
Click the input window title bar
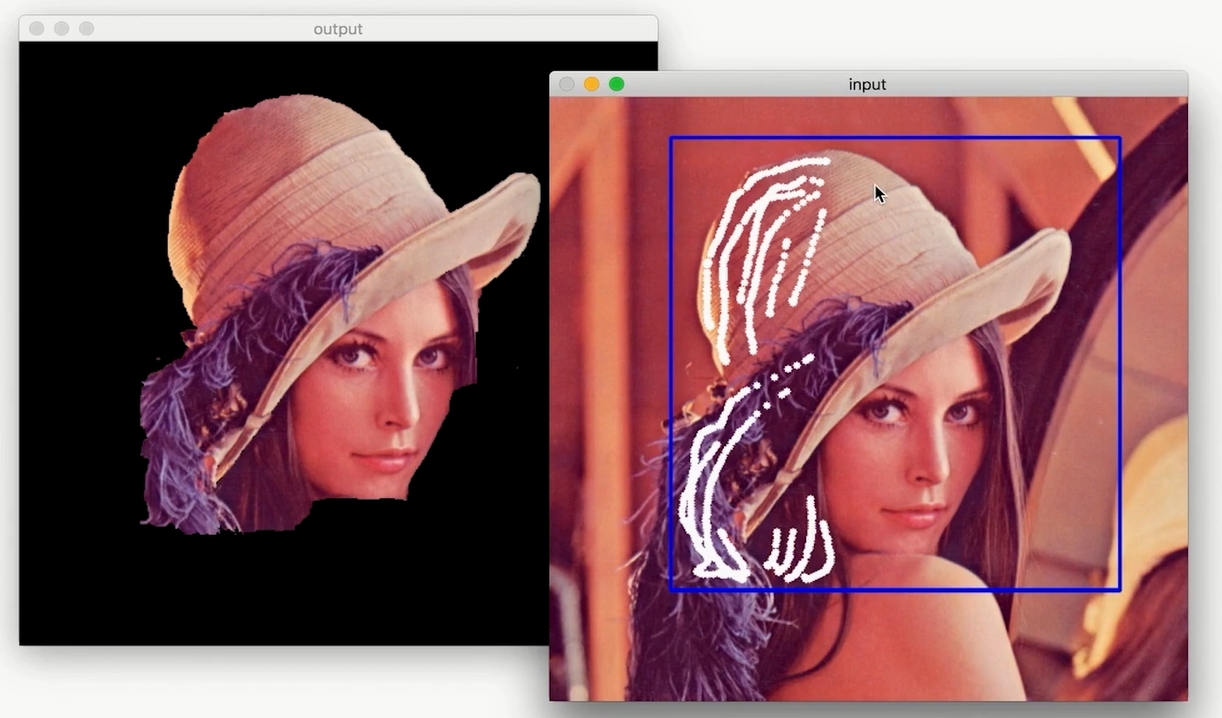[868, 84]
